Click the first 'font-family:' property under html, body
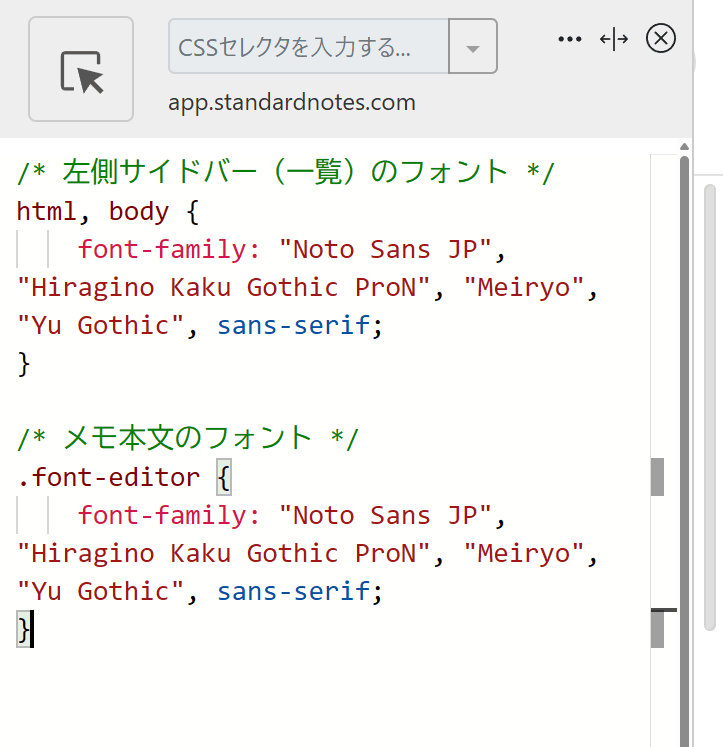 [x=169, y=249]
